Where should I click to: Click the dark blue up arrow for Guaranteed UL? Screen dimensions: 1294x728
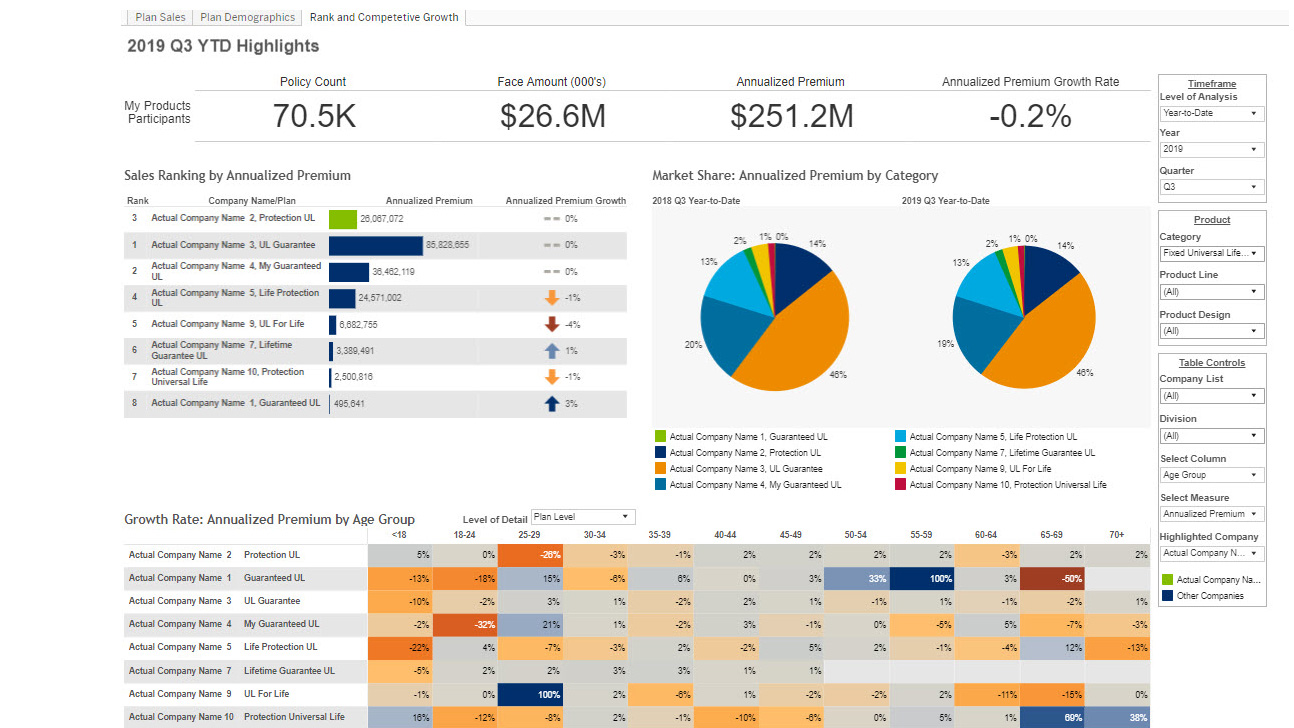click(x=551, y=404)
